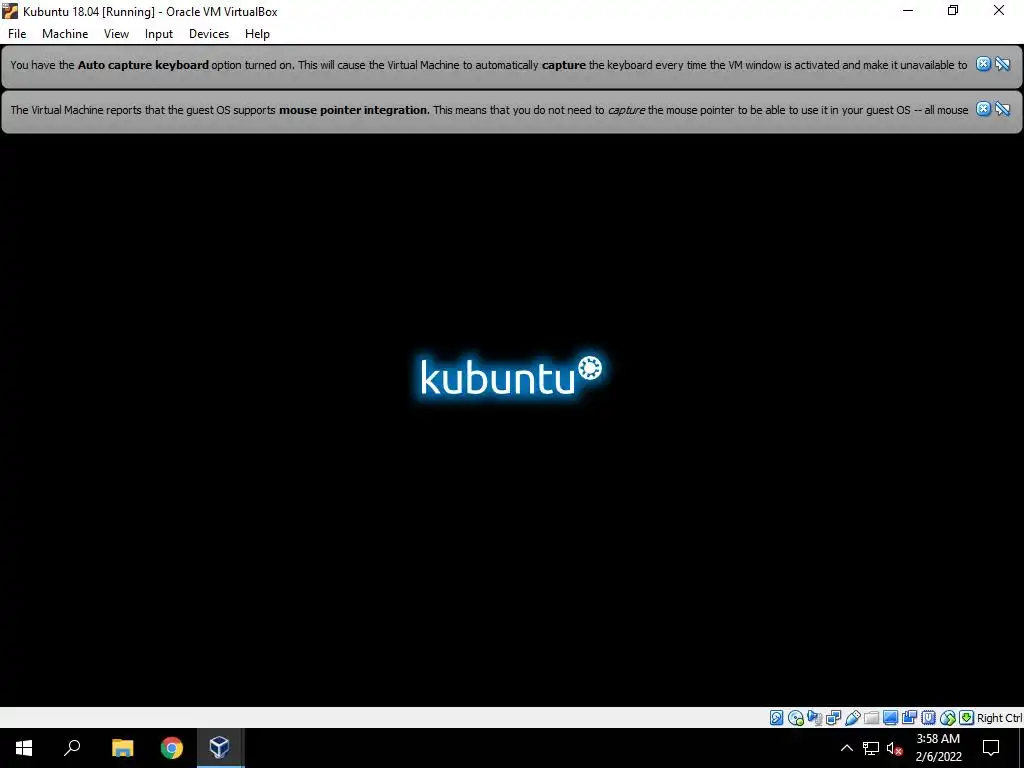Screen dimensions: 1024x768
Task: Open File Explorer from the taskbar
Action: click(122, 748)
